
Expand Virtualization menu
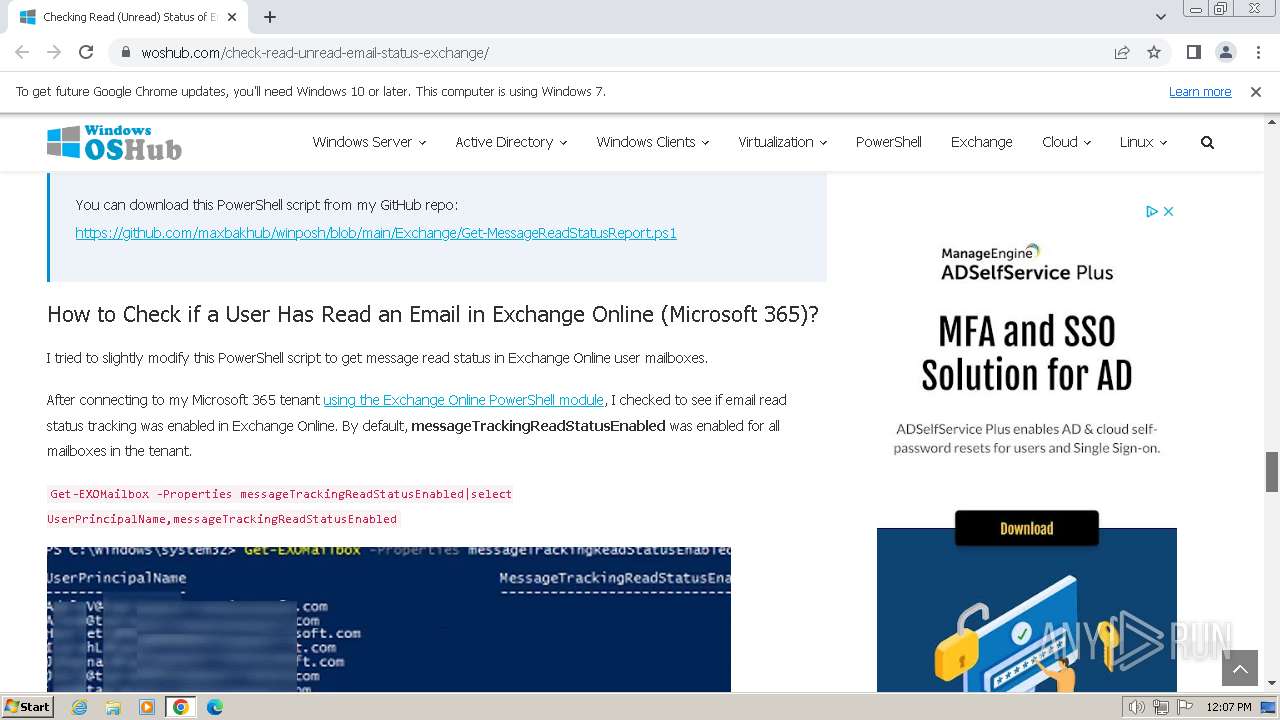[783, 142]
